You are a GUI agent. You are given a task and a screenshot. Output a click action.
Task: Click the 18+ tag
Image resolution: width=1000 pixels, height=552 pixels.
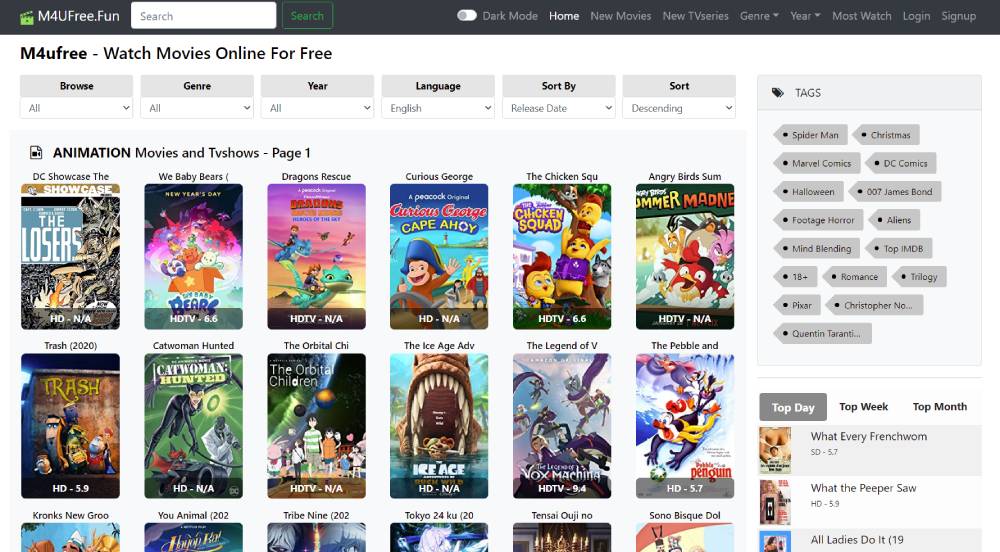(x=795, y=277)
